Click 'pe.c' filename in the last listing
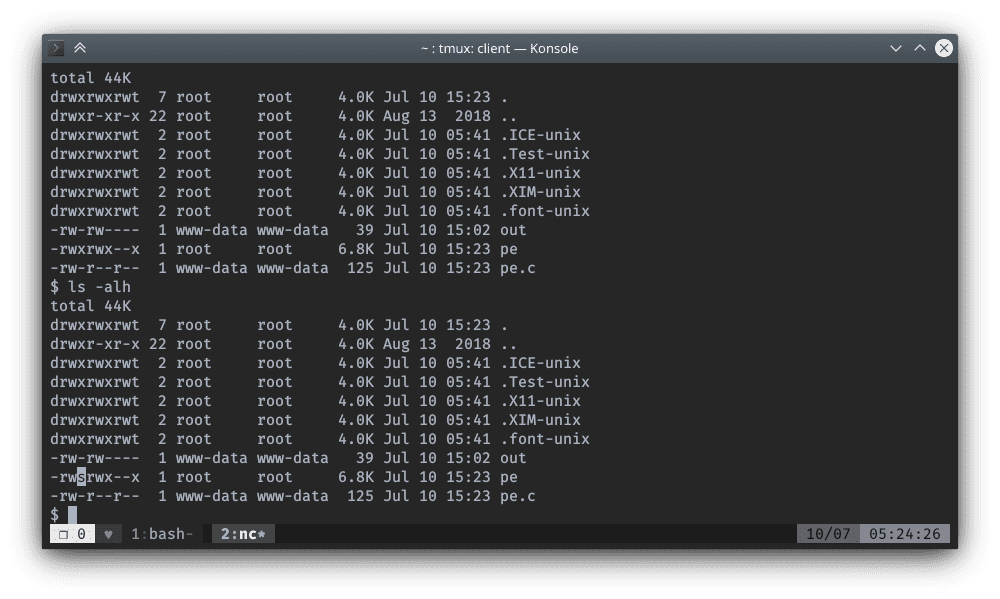 point(517,496)
